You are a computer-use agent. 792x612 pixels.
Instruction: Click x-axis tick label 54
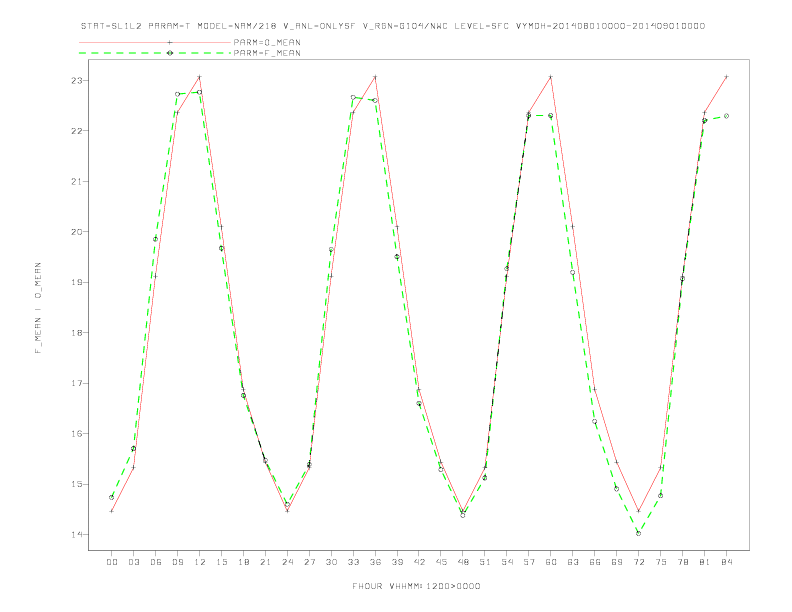[507, 562]
